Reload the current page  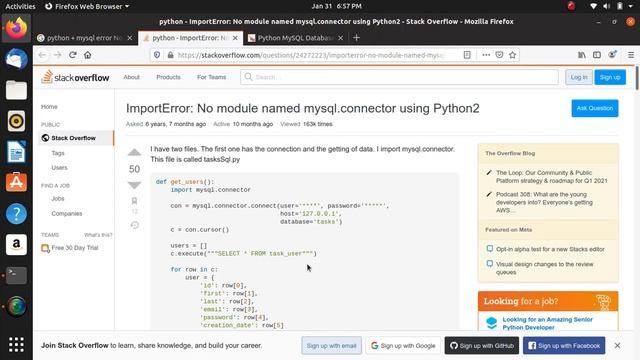point(73,55)
